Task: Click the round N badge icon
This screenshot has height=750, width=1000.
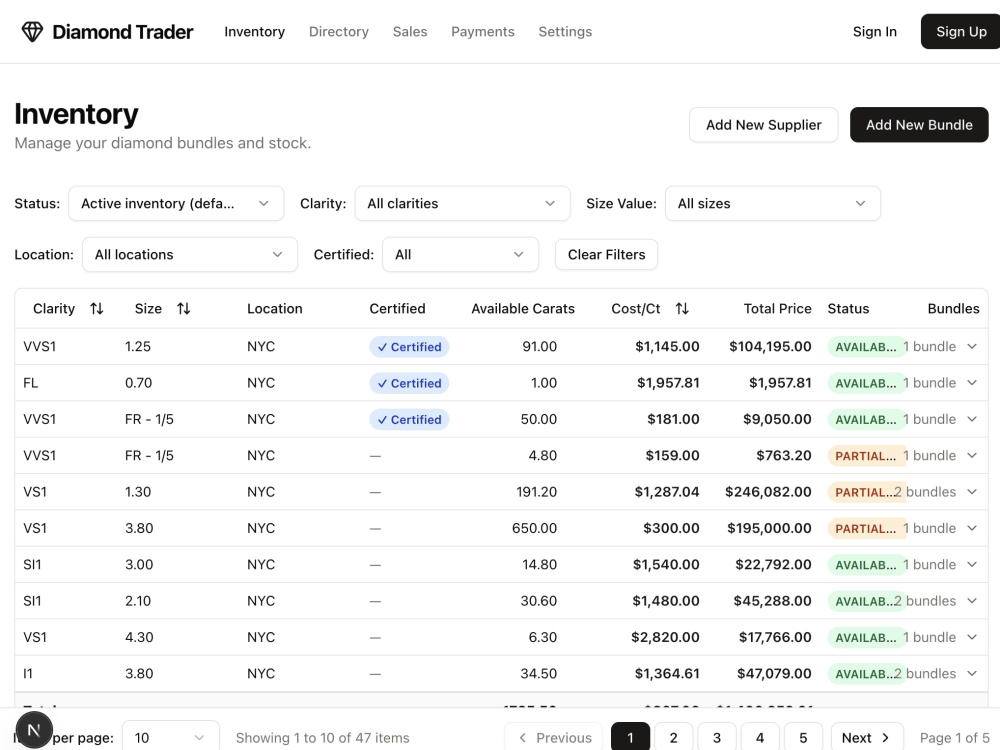Action: coord(34,730)
